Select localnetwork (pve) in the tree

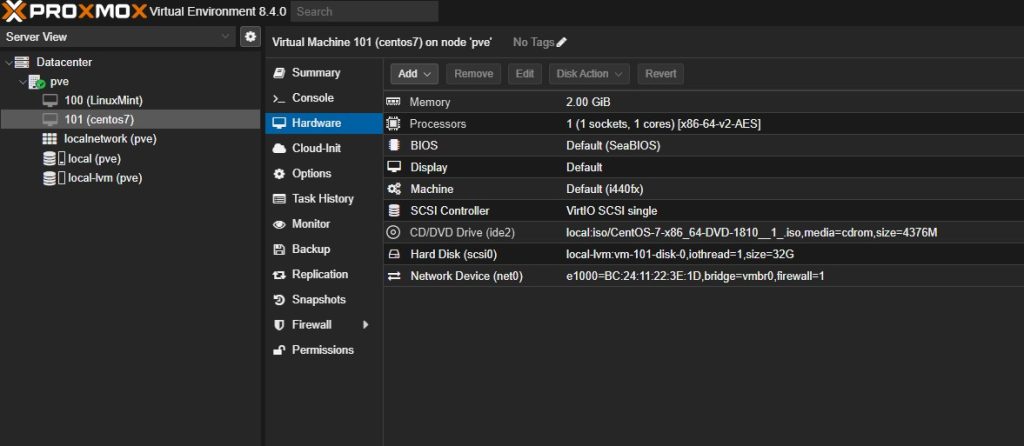point(110,139)
